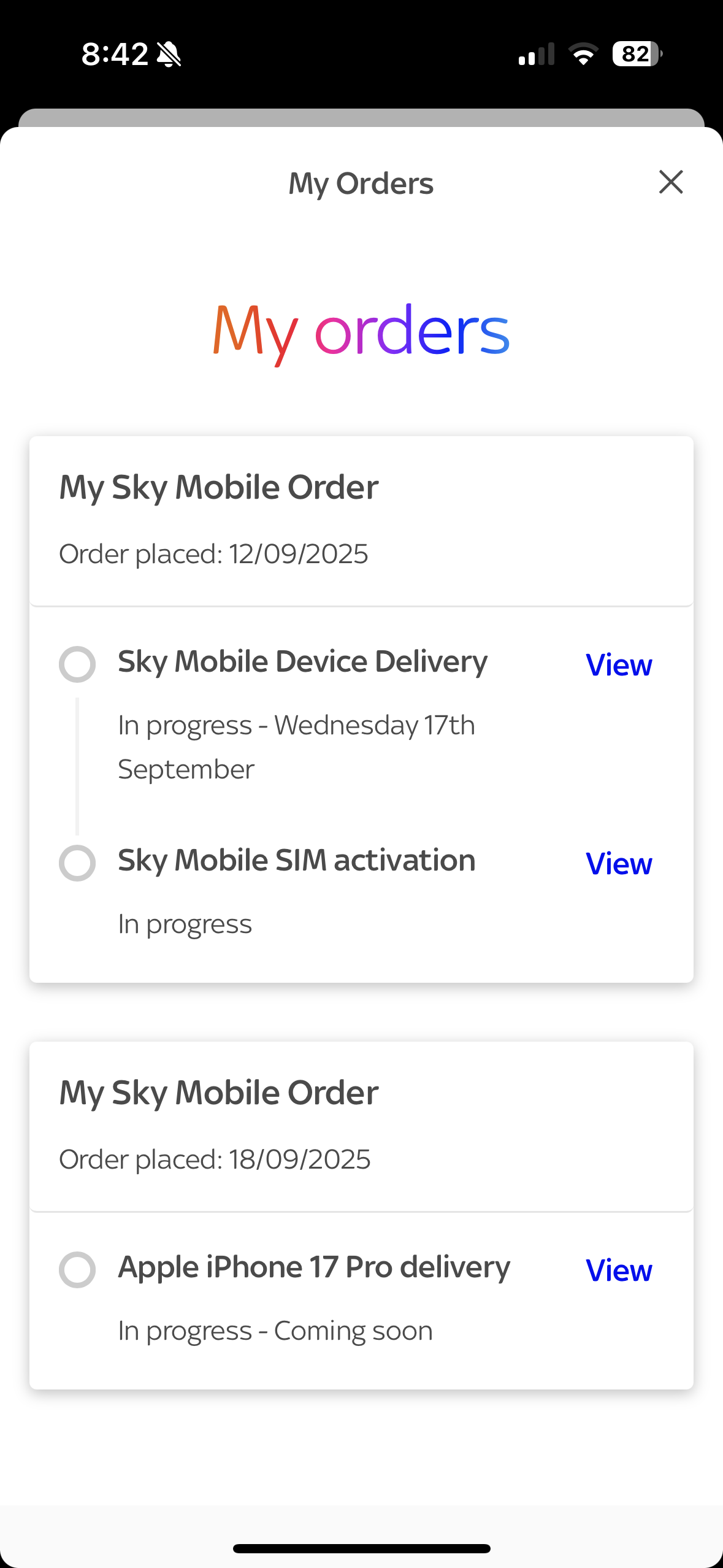This screenshot has width=723, height=1568.
Task: Tap the Sky Mobile Device Delivery title
Action: (302, 662)
